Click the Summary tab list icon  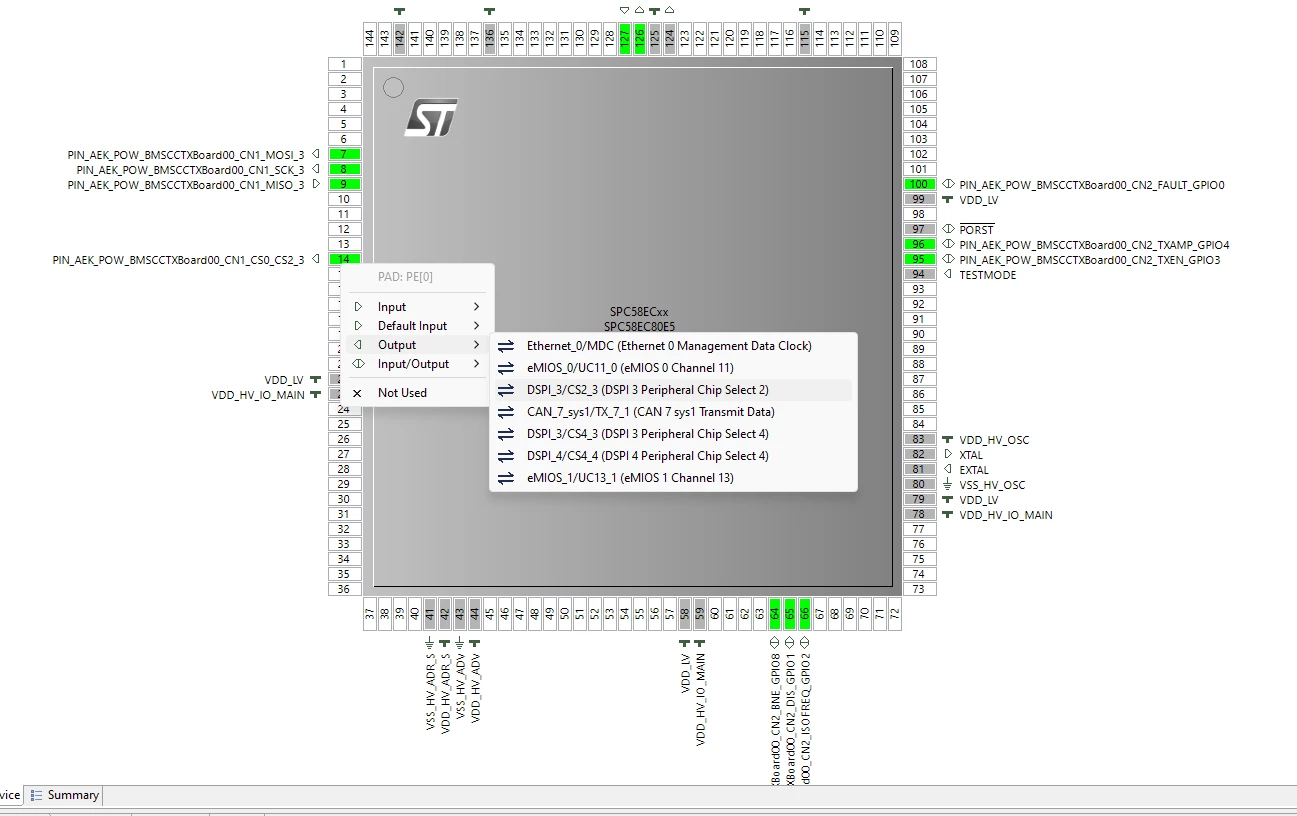tap(37, 795)
